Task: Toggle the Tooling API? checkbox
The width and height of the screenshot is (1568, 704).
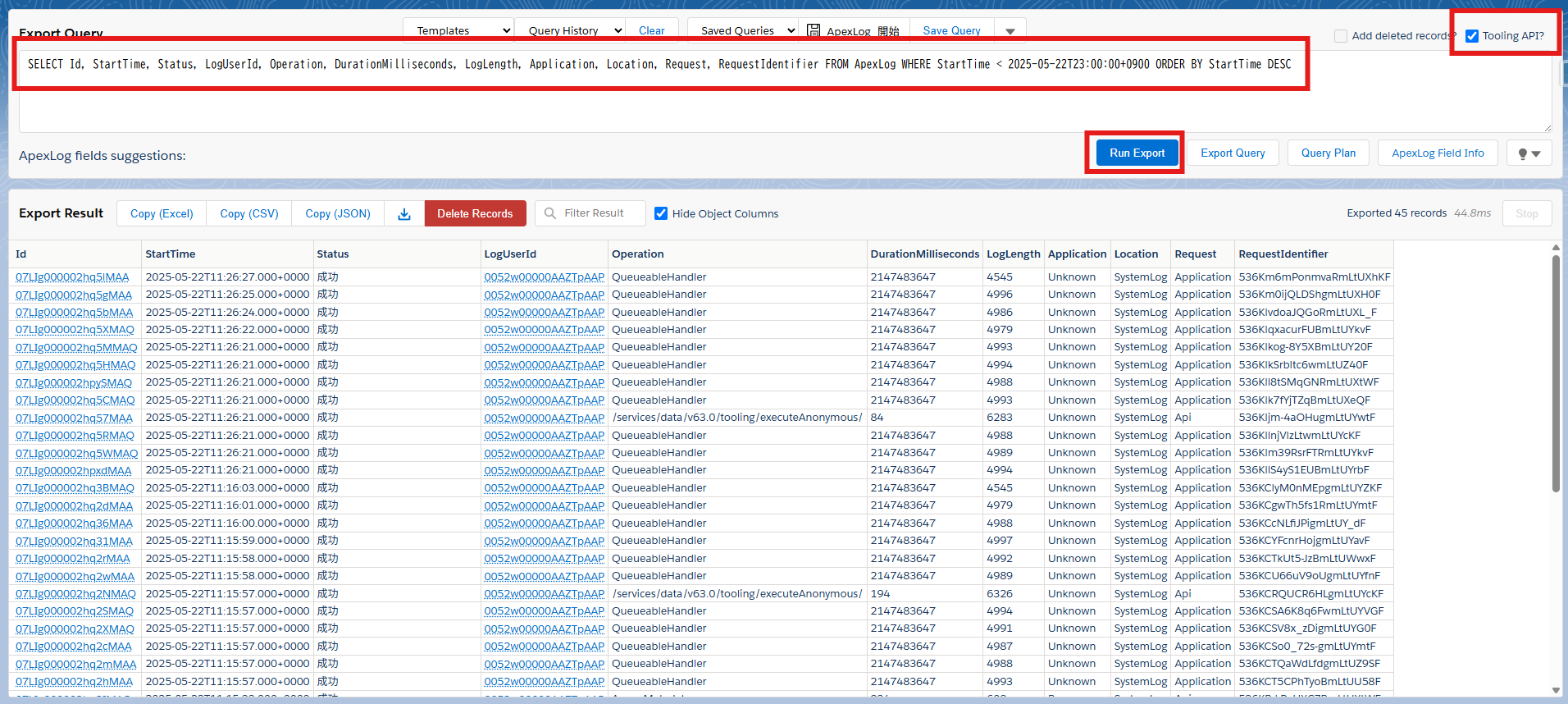Action: coord(1472,36)
